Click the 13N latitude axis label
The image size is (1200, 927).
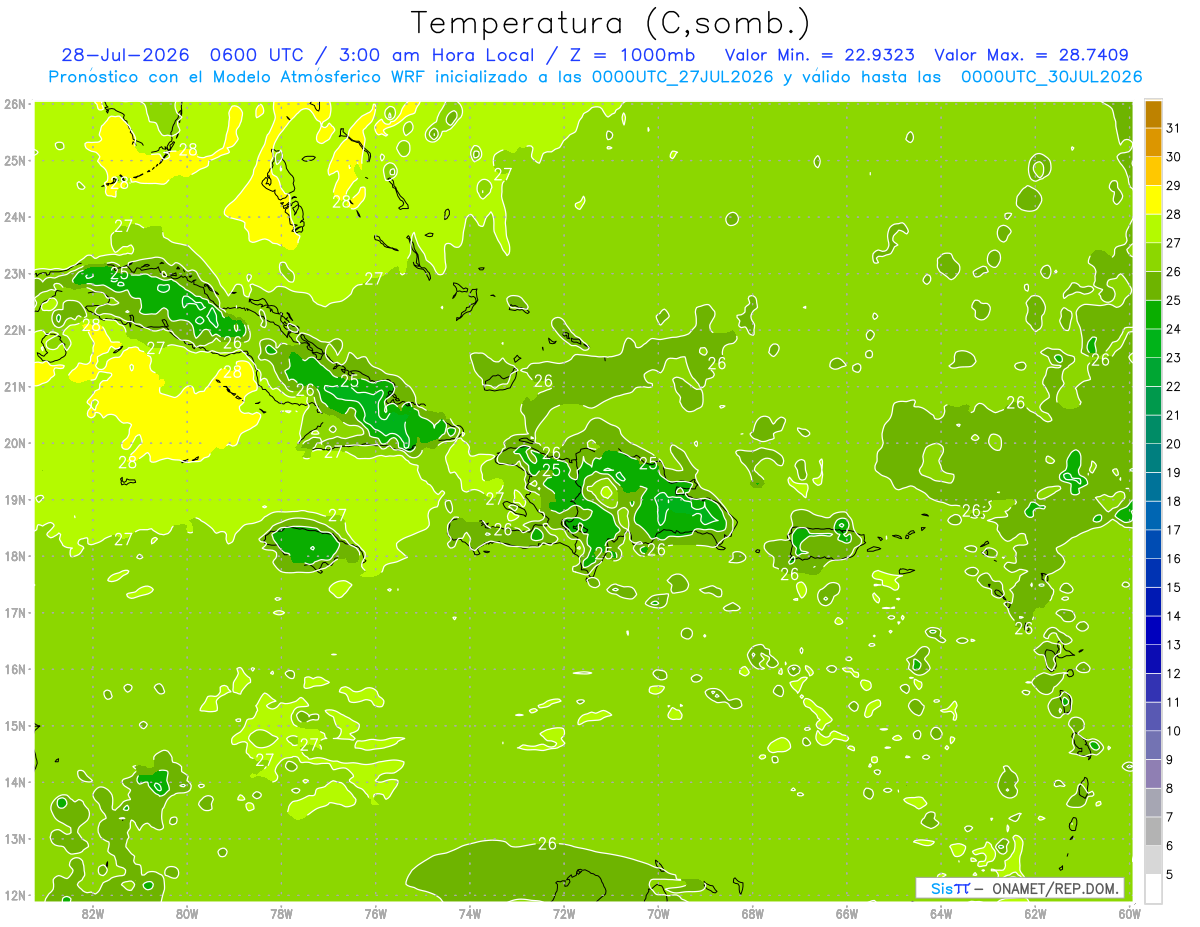click(15, 838)
